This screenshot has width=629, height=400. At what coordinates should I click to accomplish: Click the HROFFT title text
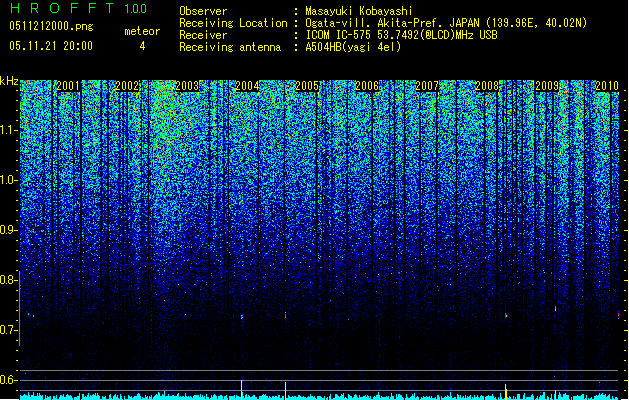(62, 8)
